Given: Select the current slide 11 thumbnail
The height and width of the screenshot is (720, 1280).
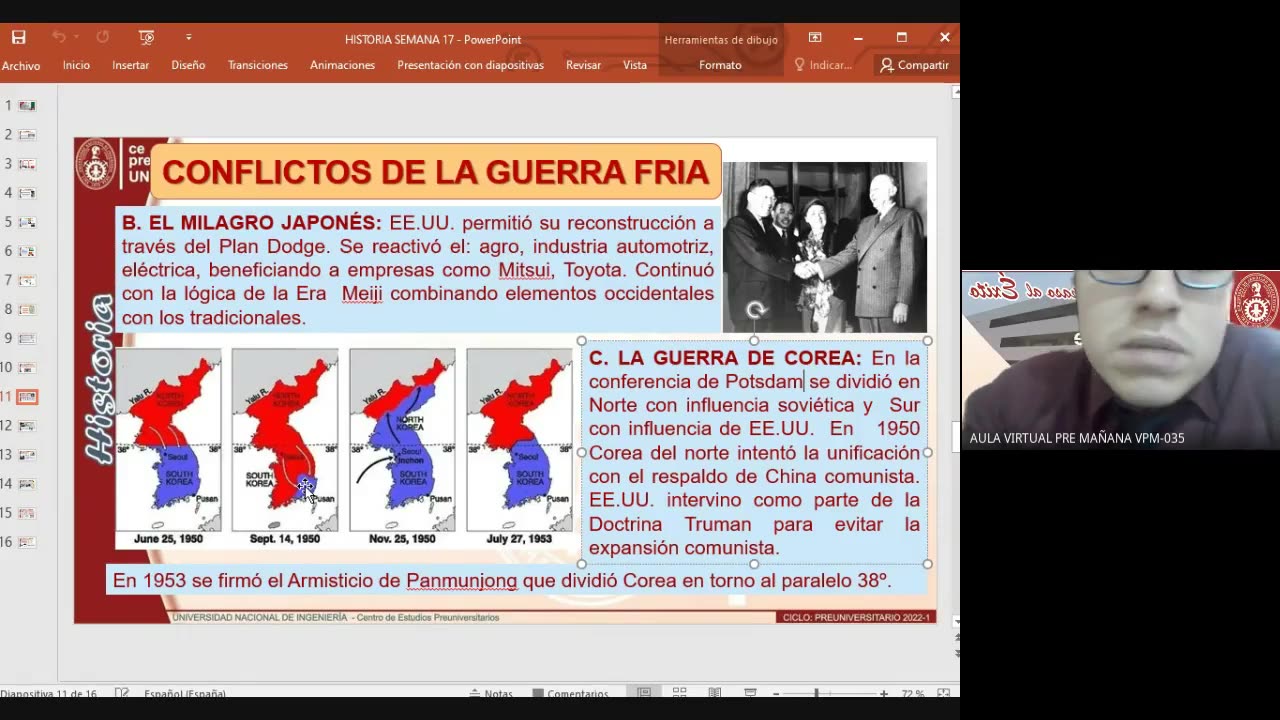Looking at the screenshot, I should point(27,396).
